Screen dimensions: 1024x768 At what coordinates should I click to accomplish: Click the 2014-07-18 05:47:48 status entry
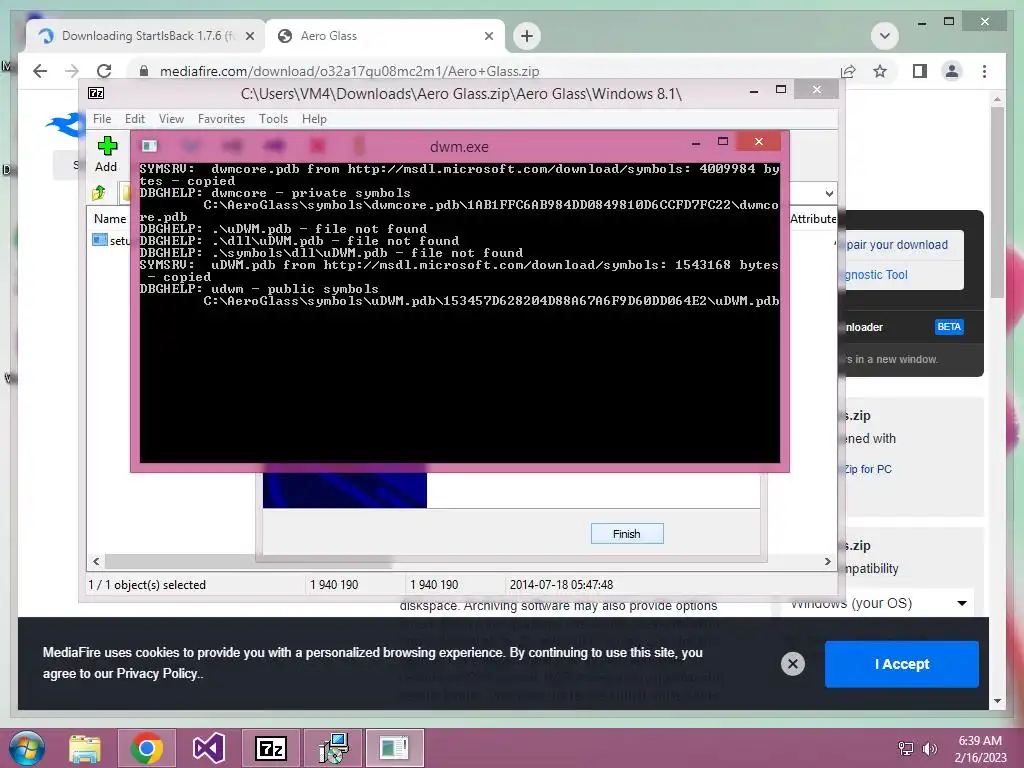[562, 585]
